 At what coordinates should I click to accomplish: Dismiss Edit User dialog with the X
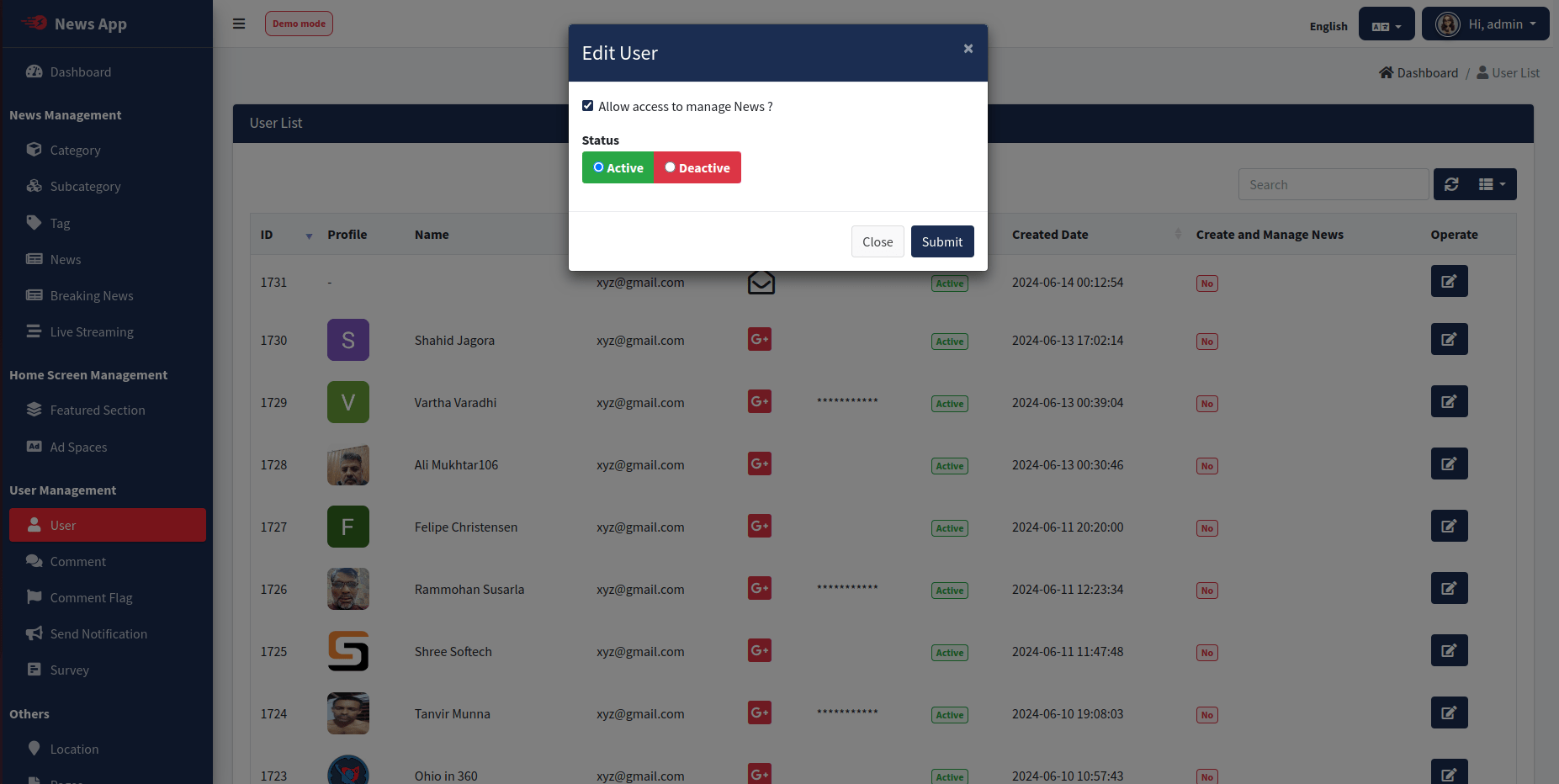968,49
